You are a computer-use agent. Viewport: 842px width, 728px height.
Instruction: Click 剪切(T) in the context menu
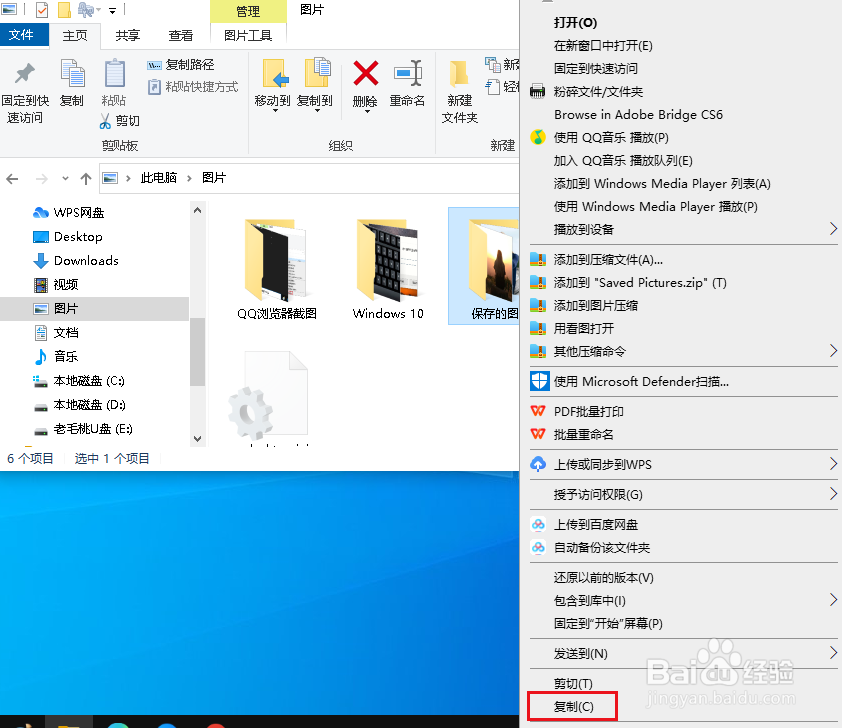click(573, 684)
